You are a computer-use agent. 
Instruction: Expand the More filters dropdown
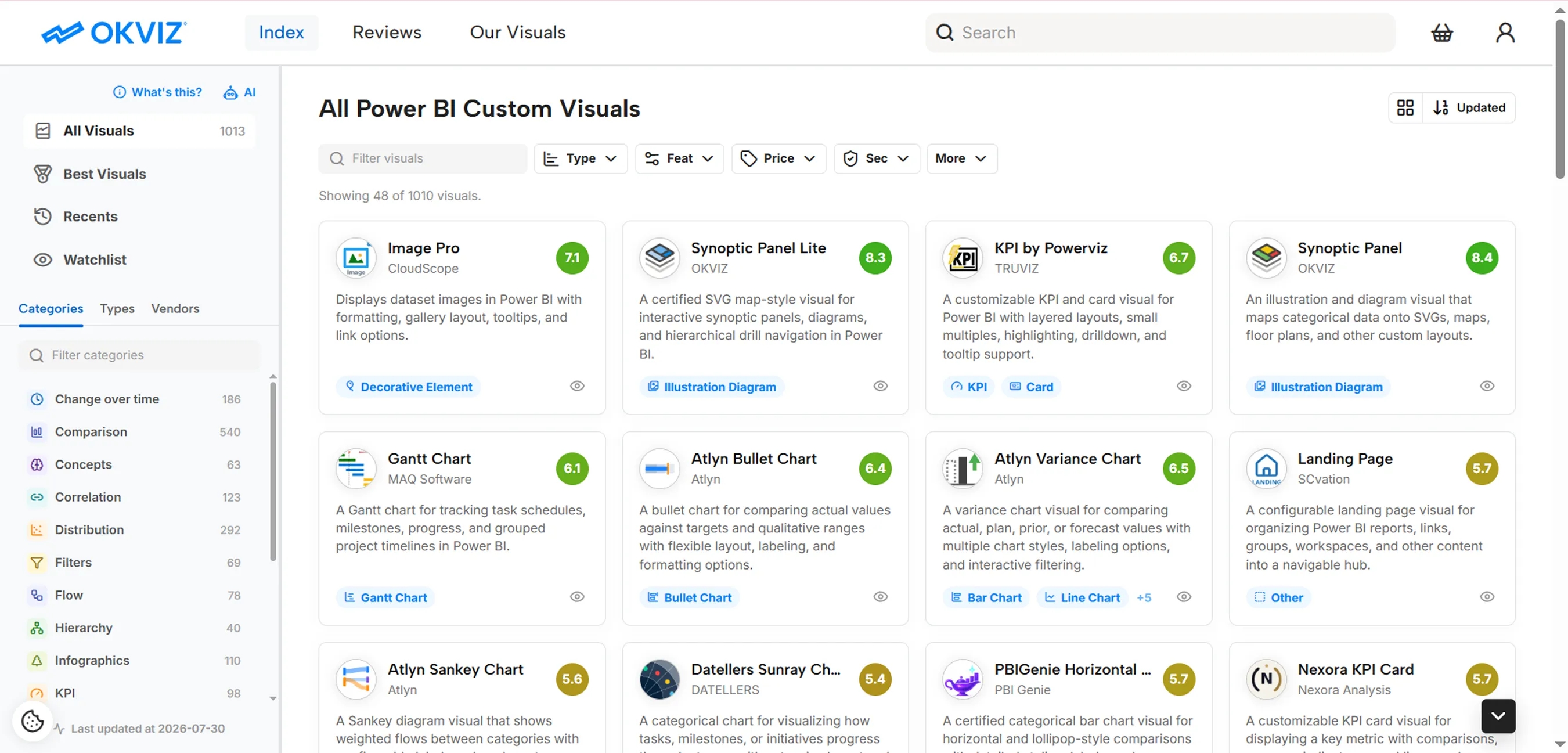coord(962,159)
